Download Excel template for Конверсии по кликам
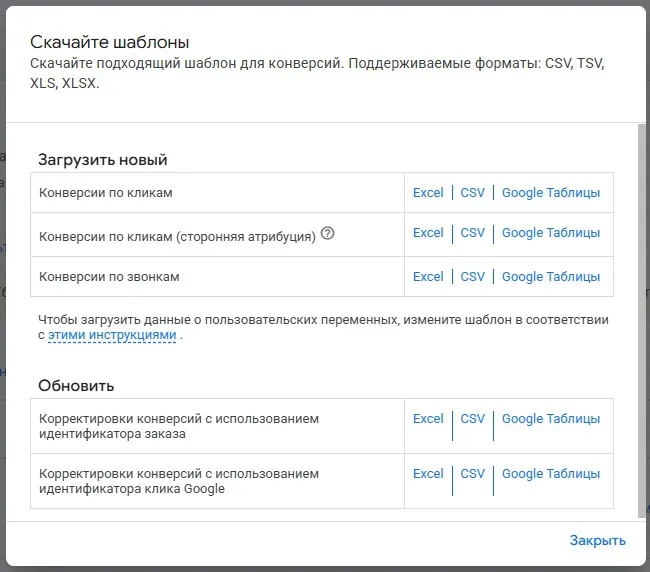Screen dimensions: 650x572 pos(428,193)
